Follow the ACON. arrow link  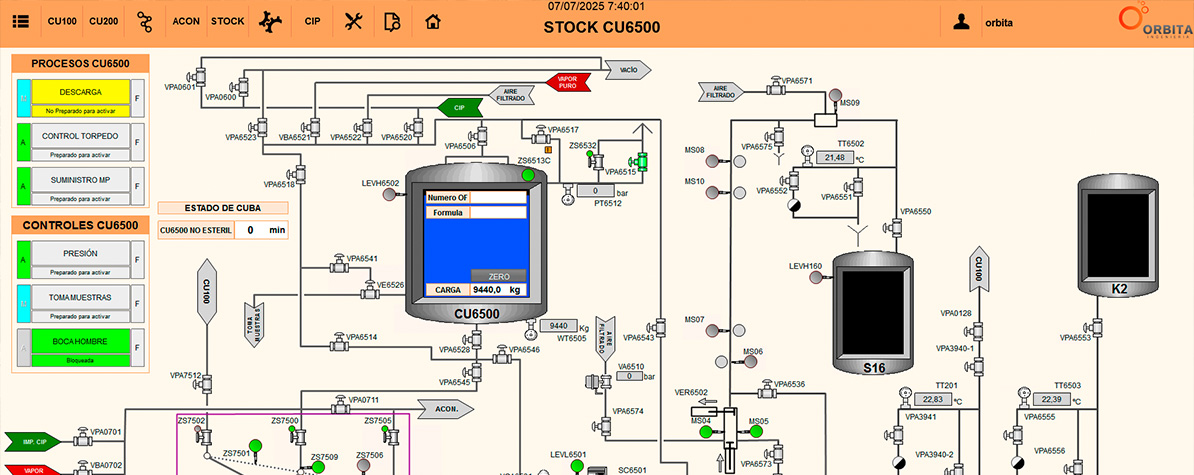tap(445, 409)
